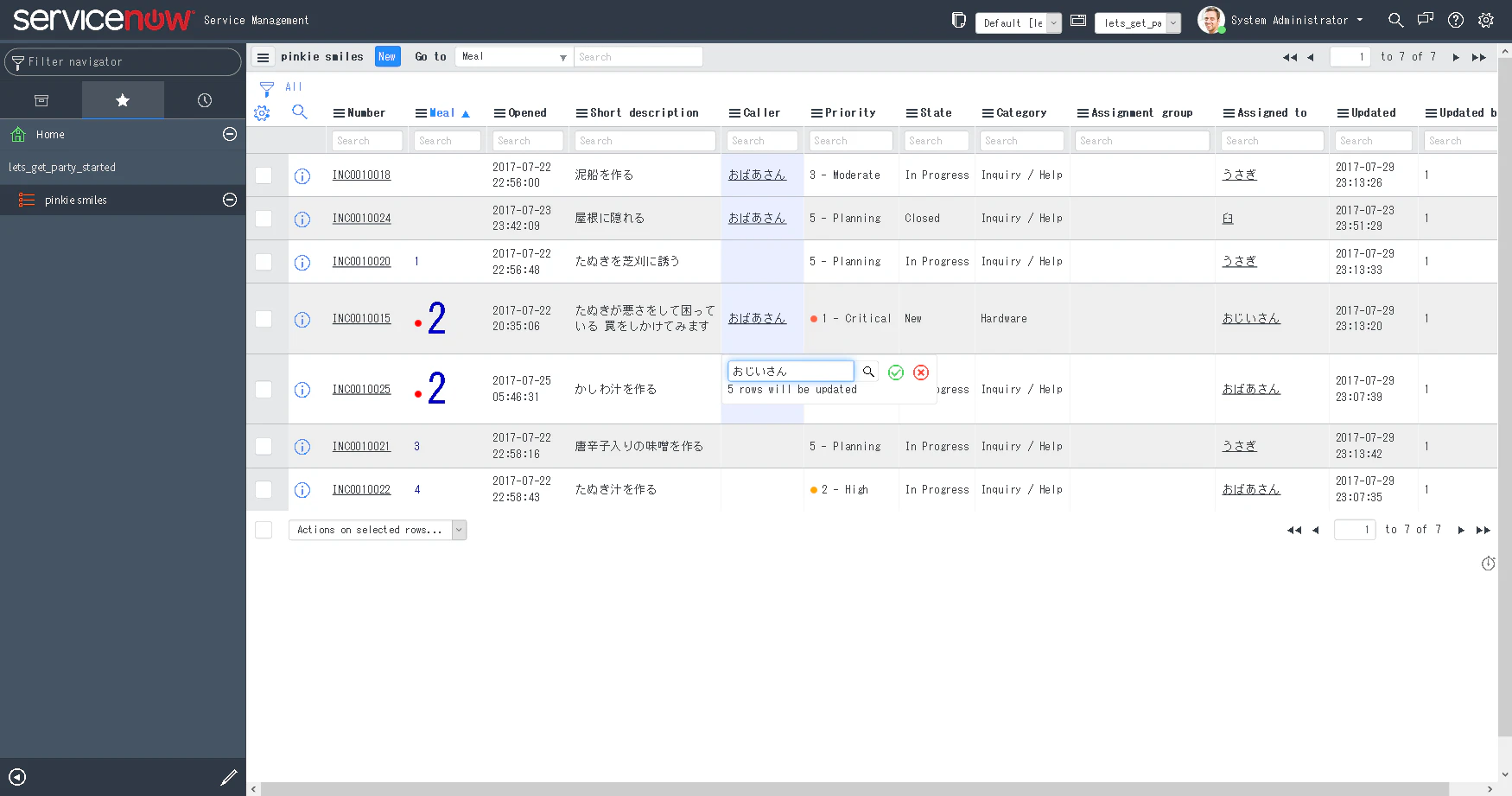Click the help question mark icon

point(1456,20)
